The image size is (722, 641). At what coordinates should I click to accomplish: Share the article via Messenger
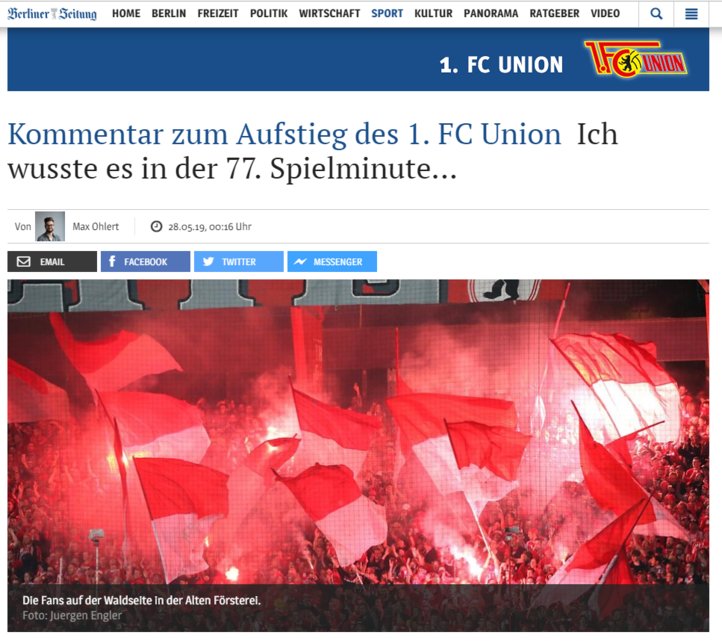click(332, 262)
